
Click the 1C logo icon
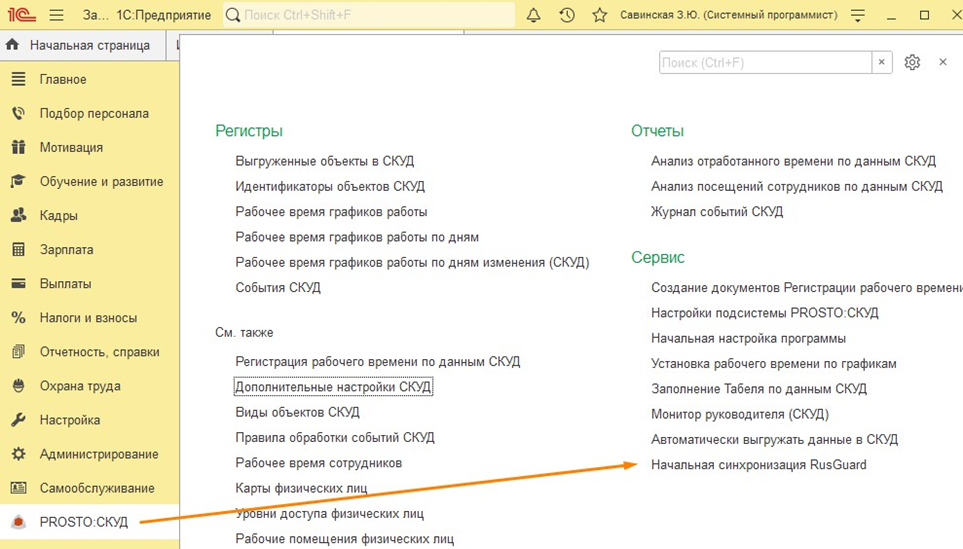click(x=20, y=15)
